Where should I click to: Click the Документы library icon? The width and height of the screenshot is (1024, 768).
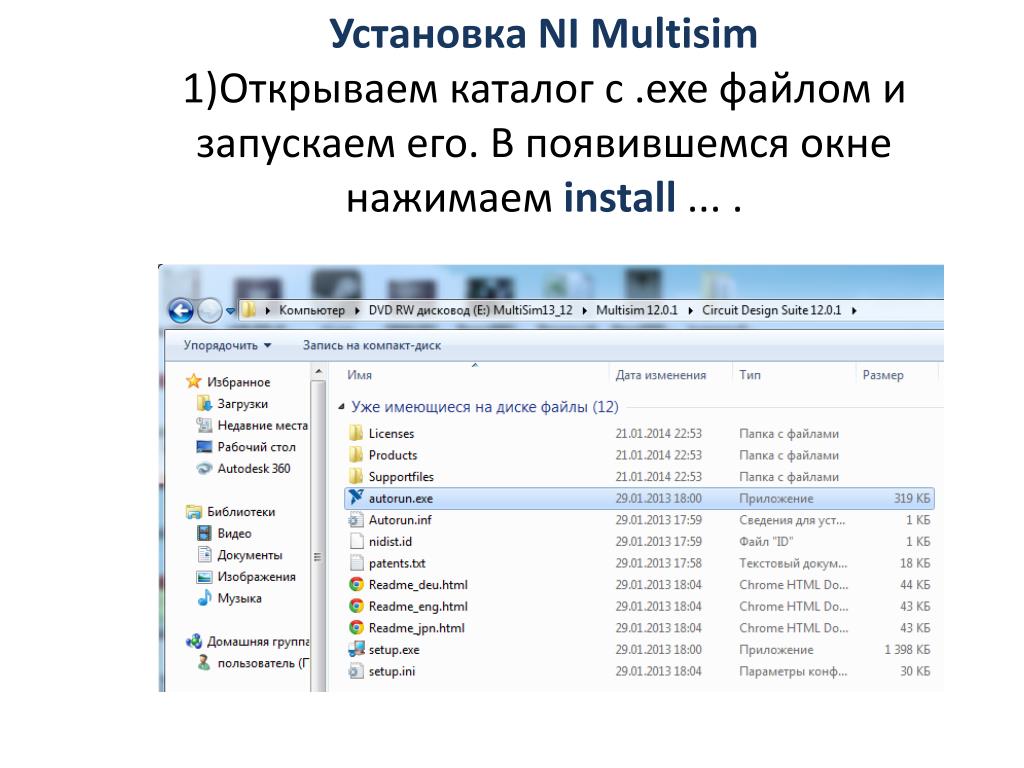tap(204, 554)
